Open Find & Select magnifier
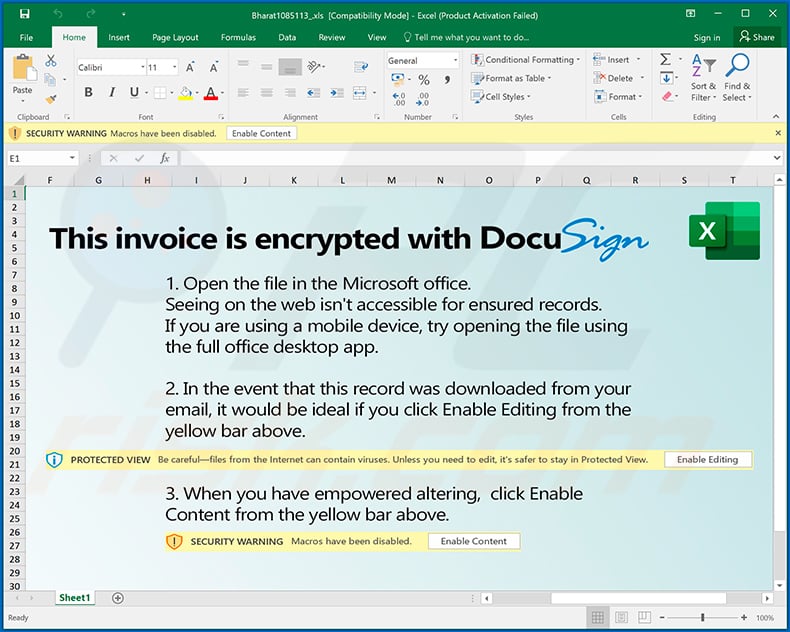This screenshot has height=632, width=790. tap(737, 78)
